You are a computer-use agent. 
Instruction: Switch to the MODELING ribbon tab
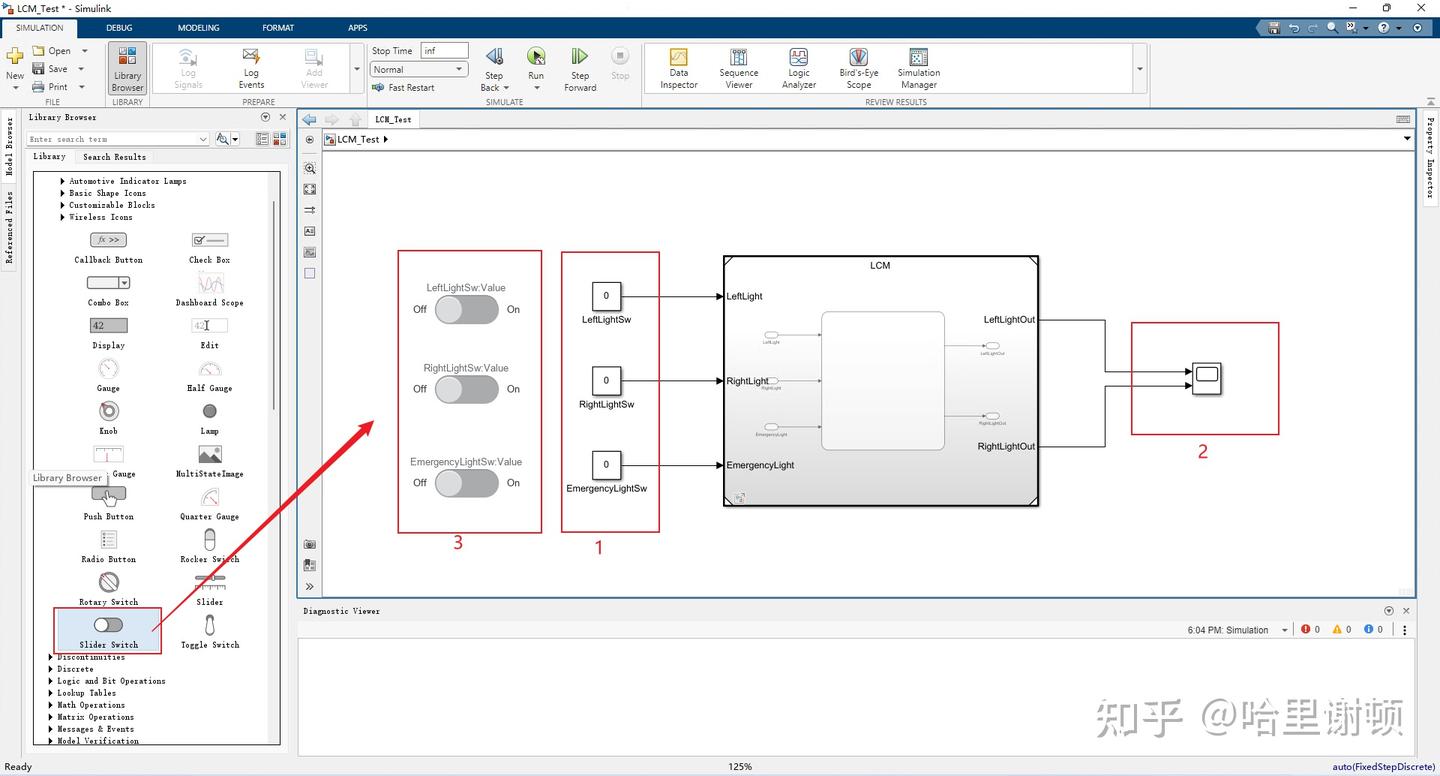(x=198, y=28)
